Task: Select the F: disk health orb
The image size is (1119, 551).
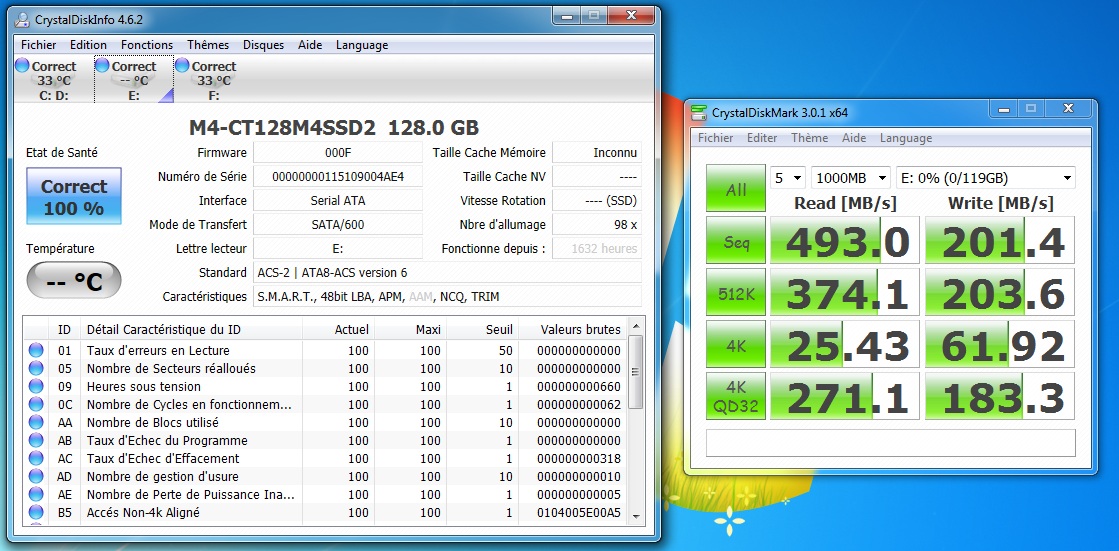Action: [x=182, y=66]
